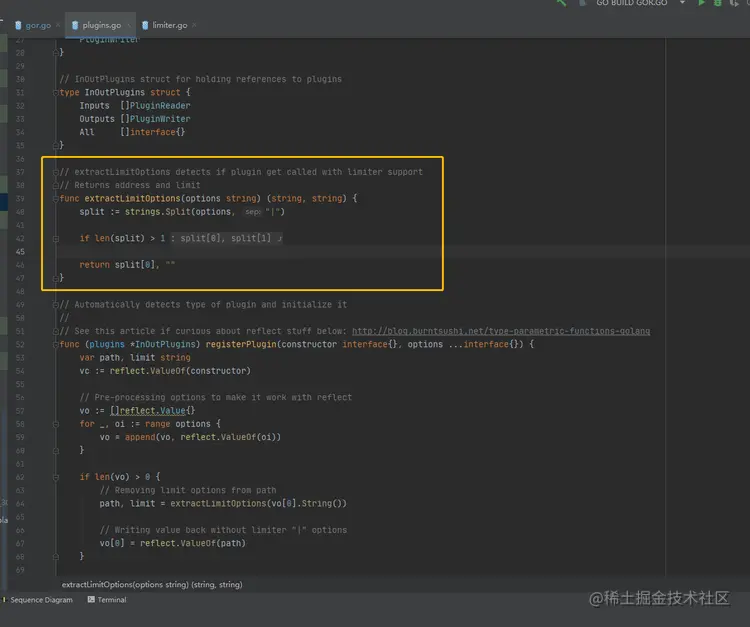Click 'PluginWriter' type on the Outputs line
The width and height of the screenshot is (750, 627).
pyautogui.click(x=160, y=119)
